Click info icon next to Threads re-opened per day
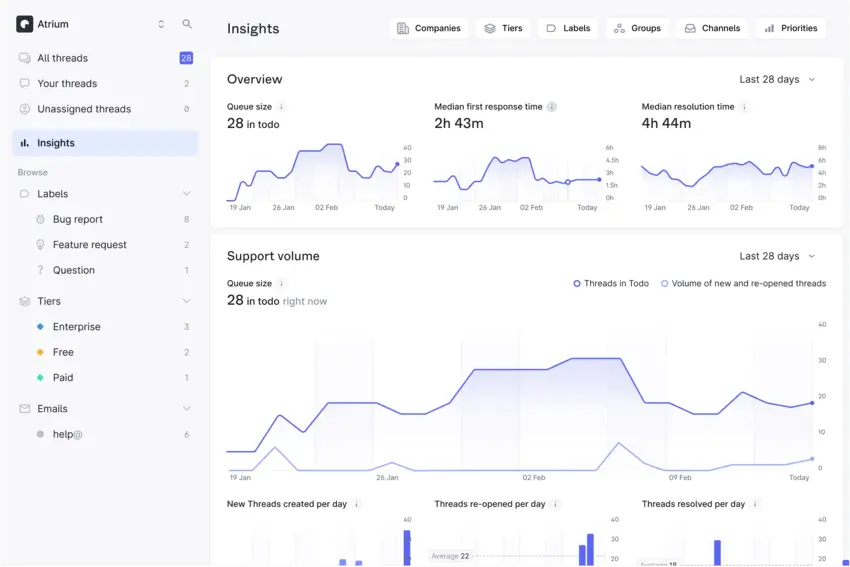The height and width of the screenshot is (567, 850). 555,504
